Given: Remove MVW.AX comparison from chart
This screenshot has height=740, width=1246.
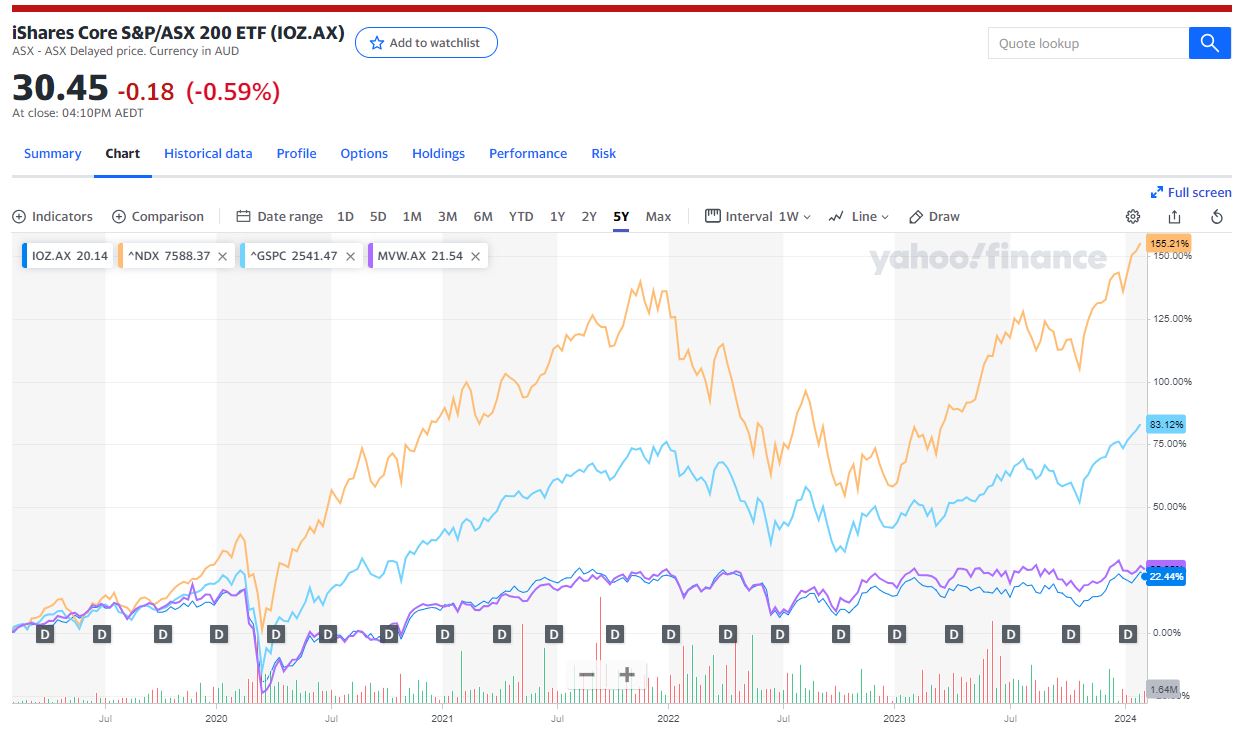Looking at the screenshot, I should [476, 256].
